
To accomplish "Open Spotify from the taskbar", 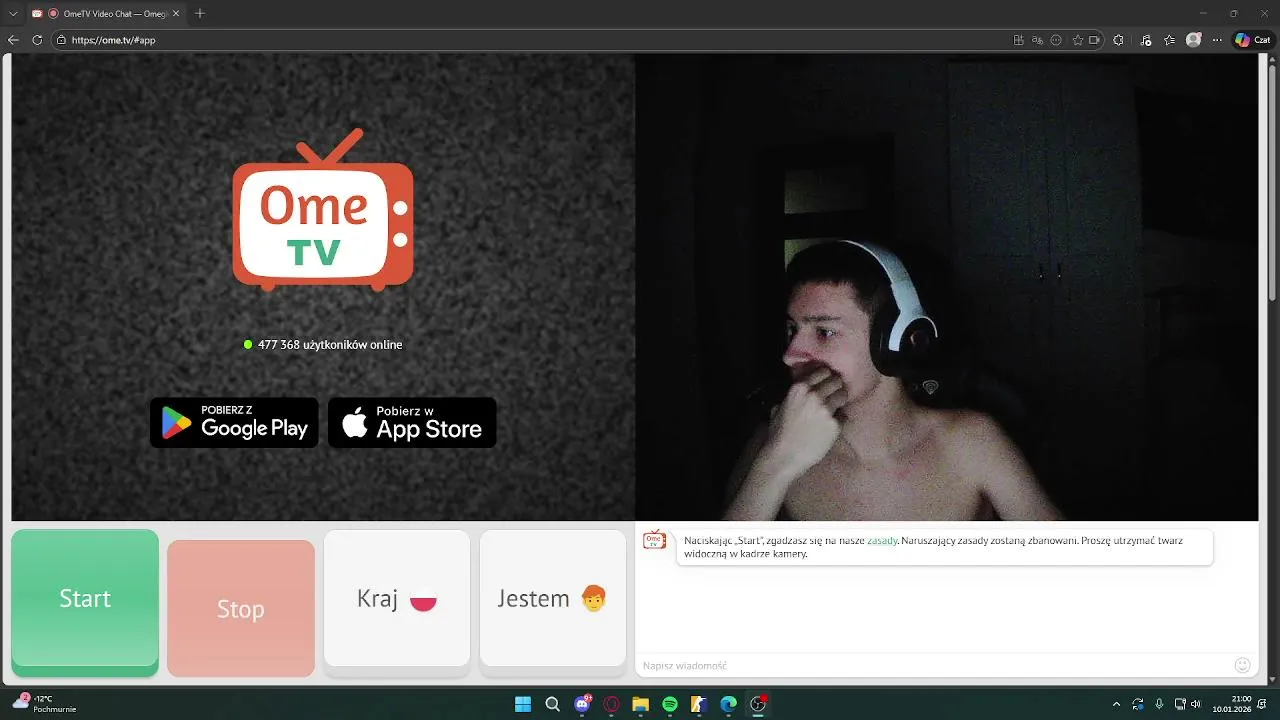I will coord(670,704).
